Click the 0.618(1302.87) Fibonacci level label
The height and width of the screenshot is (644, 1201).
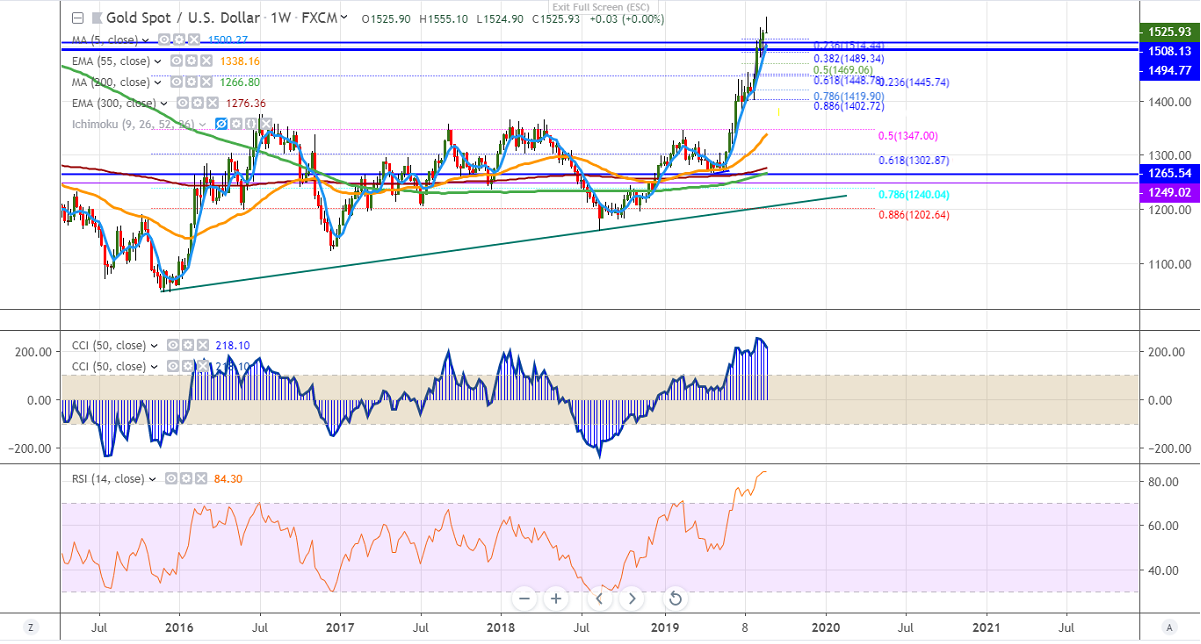(914, 160)
